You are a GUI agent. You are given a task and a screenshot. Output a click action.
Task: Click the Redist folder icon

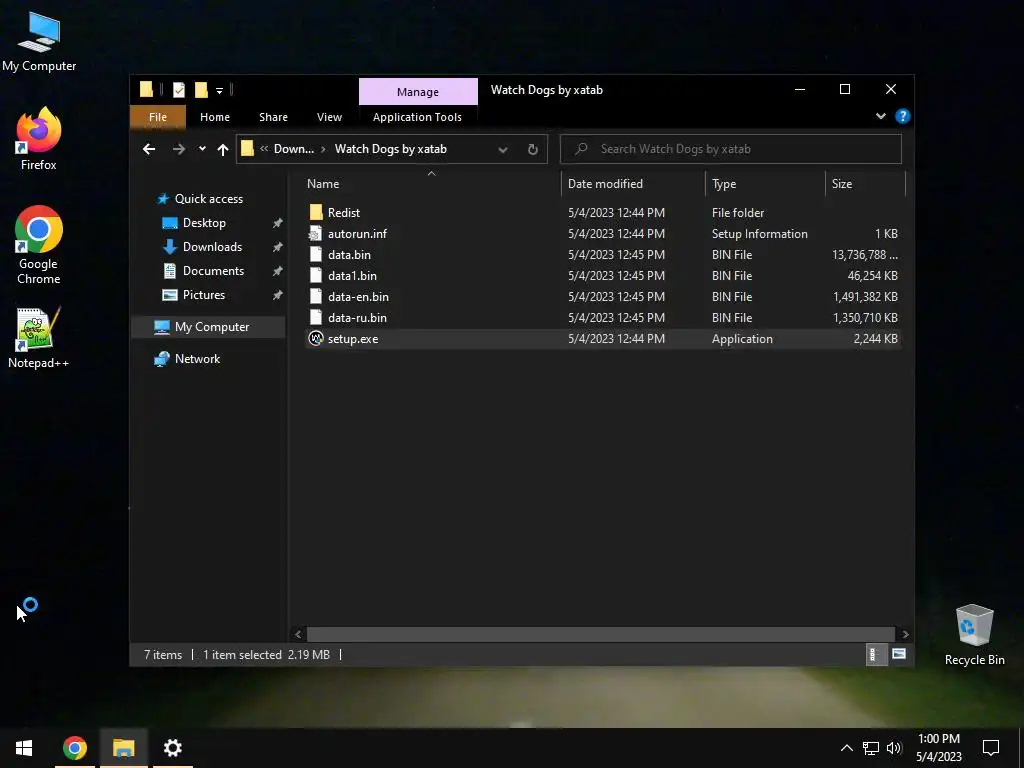(x=316, y=212)
